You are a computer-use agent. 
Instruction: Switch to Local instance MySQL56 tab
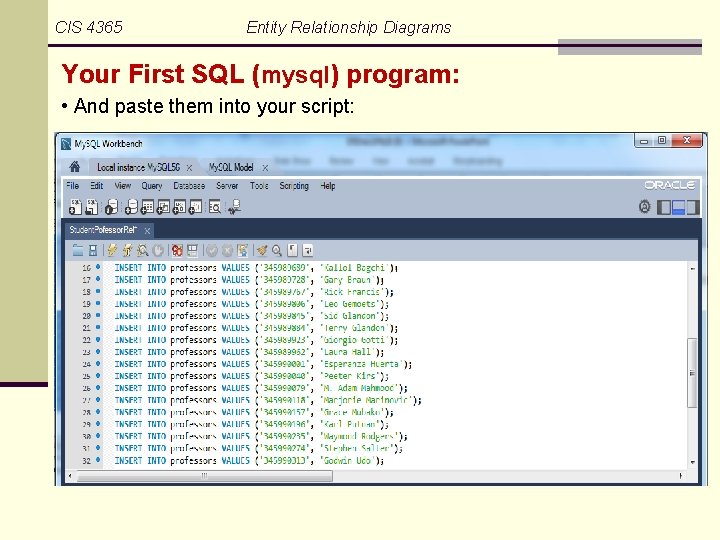pyautogui.click(x=138, y=168)
